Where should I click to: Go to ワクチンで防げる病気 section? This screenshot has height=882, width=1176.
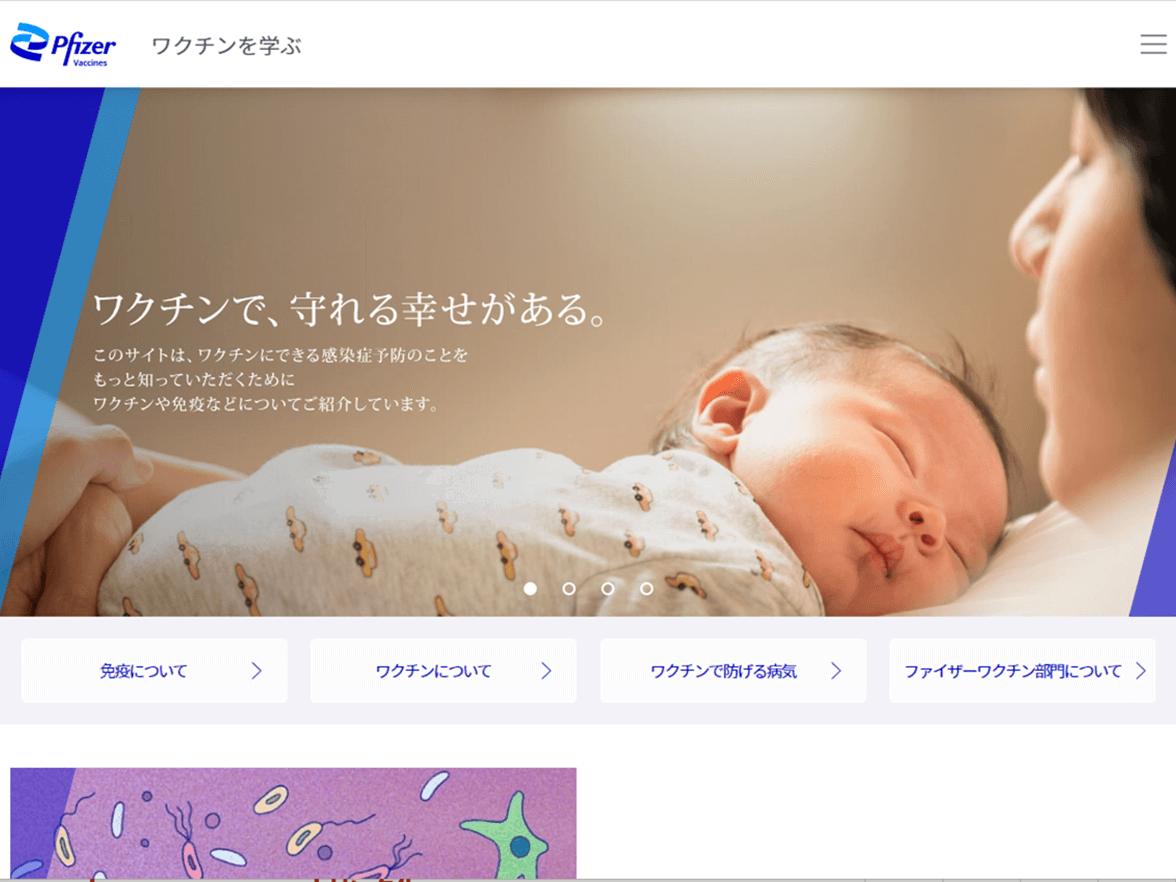tap(733, 670)
